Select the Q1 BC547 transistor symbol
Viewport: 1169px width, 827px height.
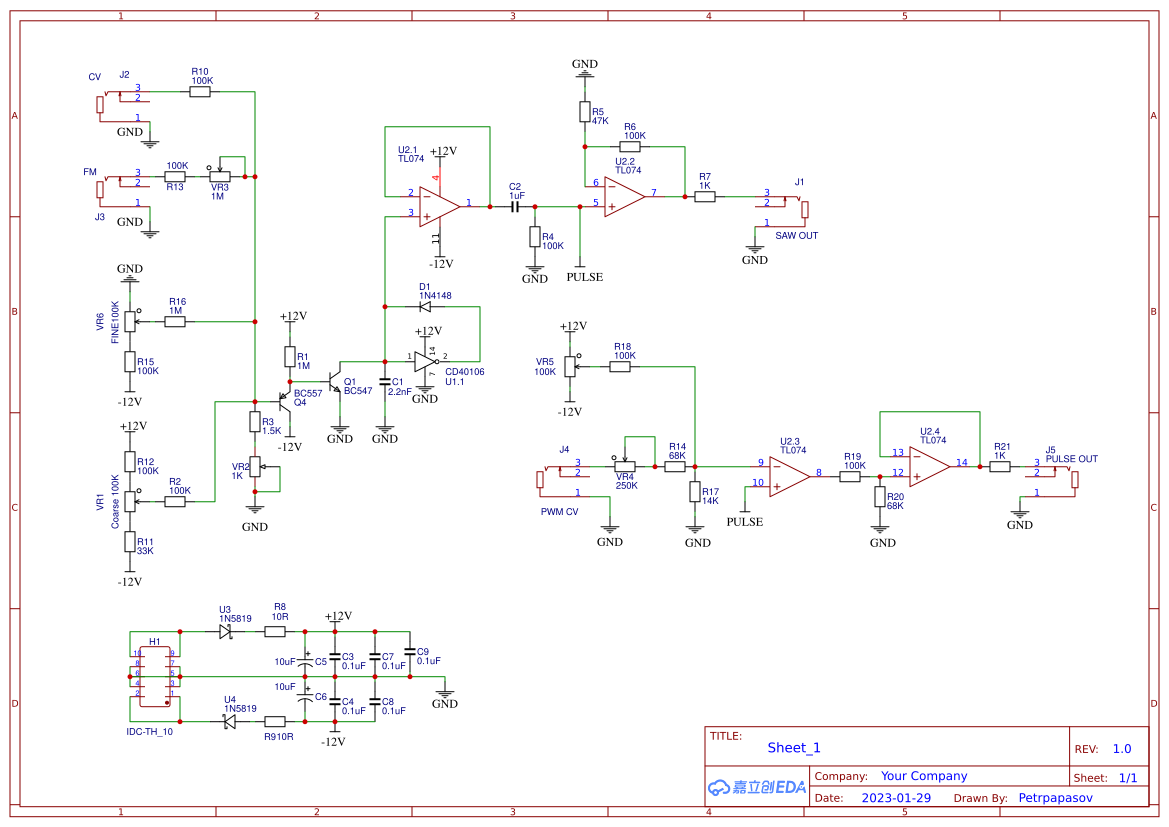pyautogui.click(x=335, y=380)
